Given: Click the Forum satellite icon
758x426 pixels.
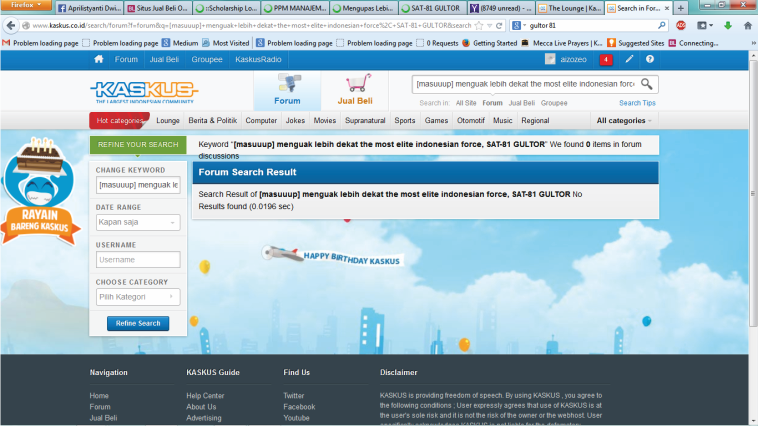Looking at the screenshot, I should 289,83.
